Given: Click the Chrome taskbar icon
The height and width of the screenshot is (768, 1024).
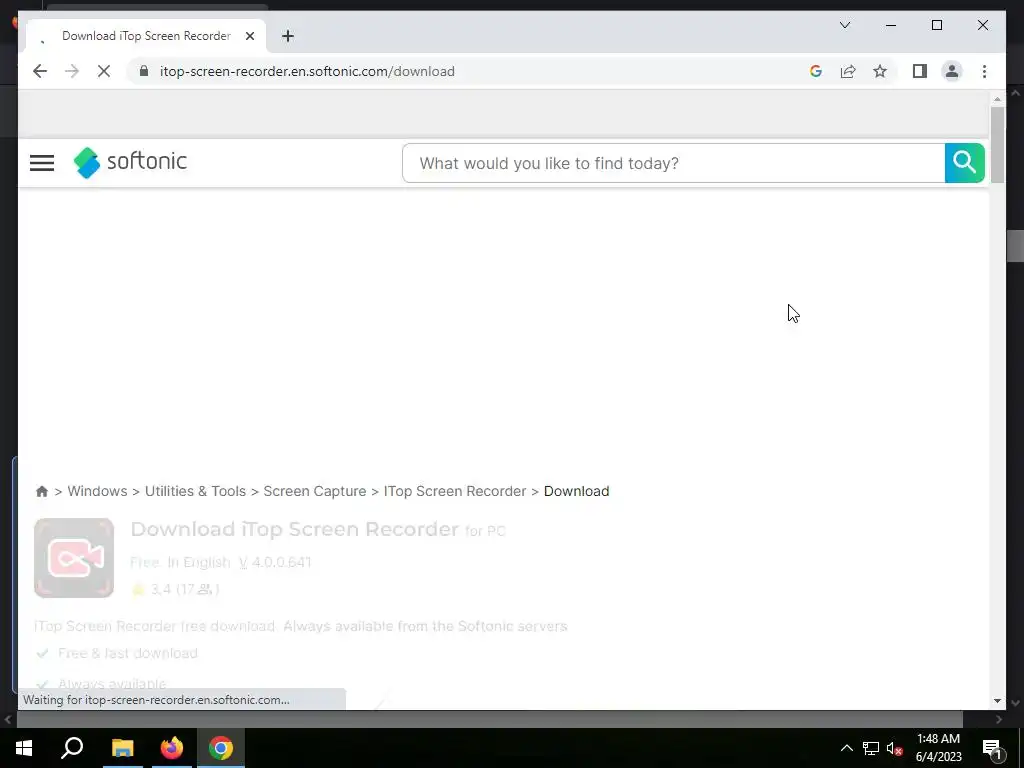Looking at the screenshot, I should [221, 748].
